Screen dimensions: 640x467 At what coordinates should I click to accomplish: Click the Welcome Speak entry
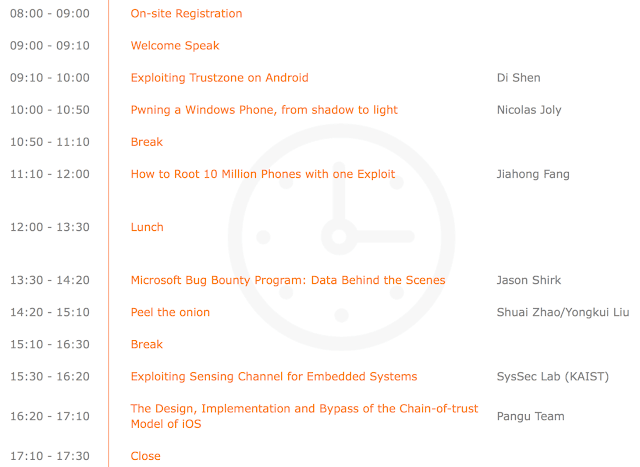[175, 46]
